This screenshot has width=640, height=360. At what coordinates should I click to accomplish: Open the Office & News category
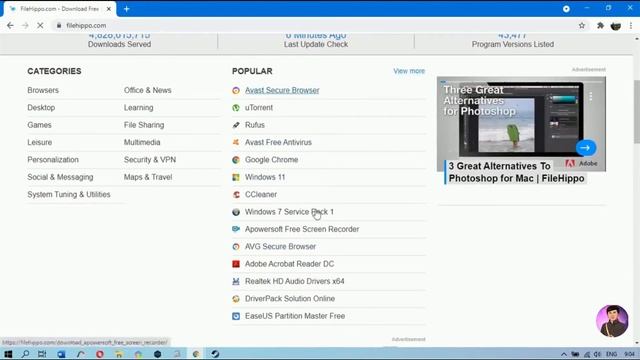(147, 90)
